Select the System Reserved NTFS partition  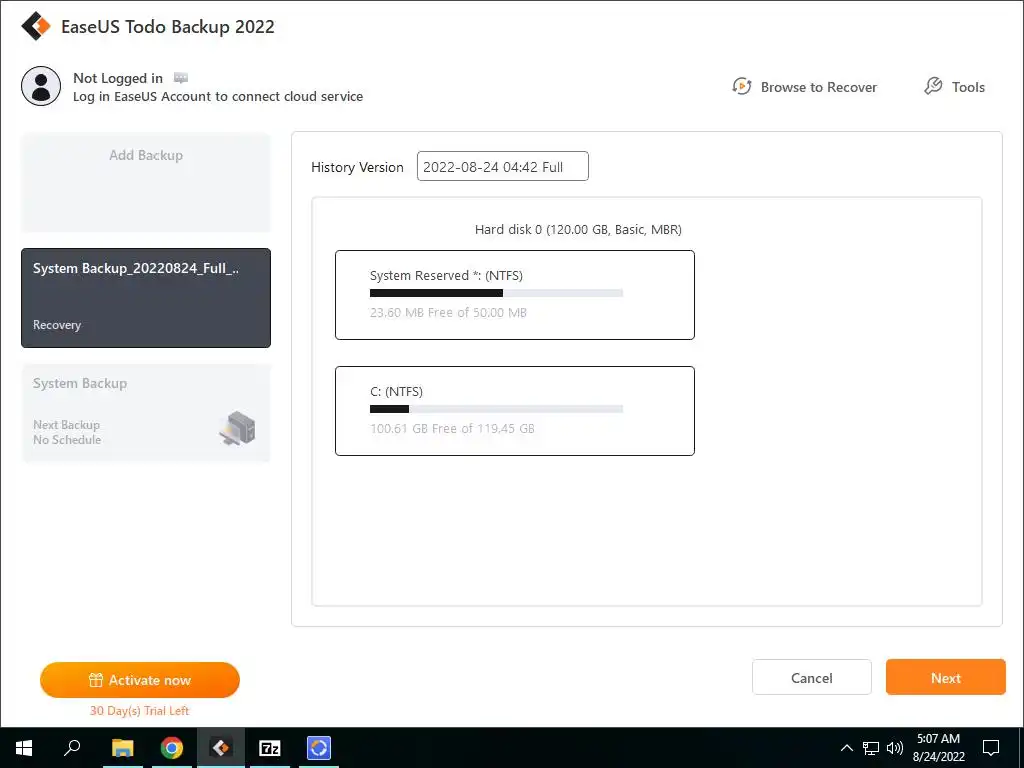tap(515, 295)
